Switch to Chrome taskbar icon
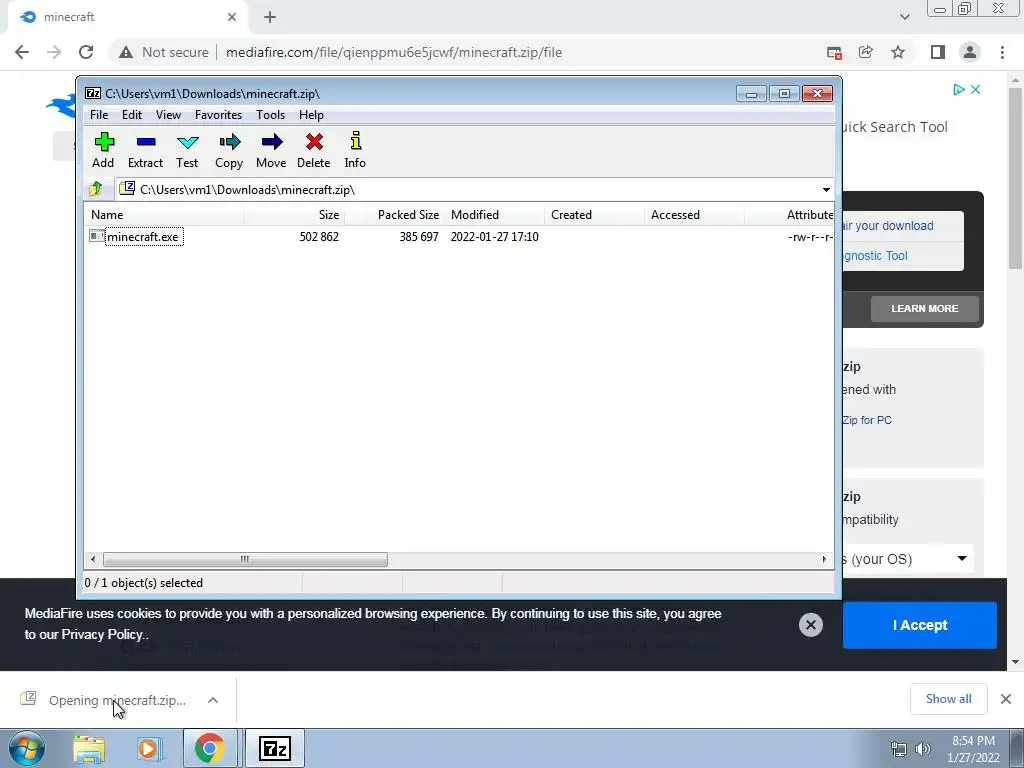 tap(209, 749)
